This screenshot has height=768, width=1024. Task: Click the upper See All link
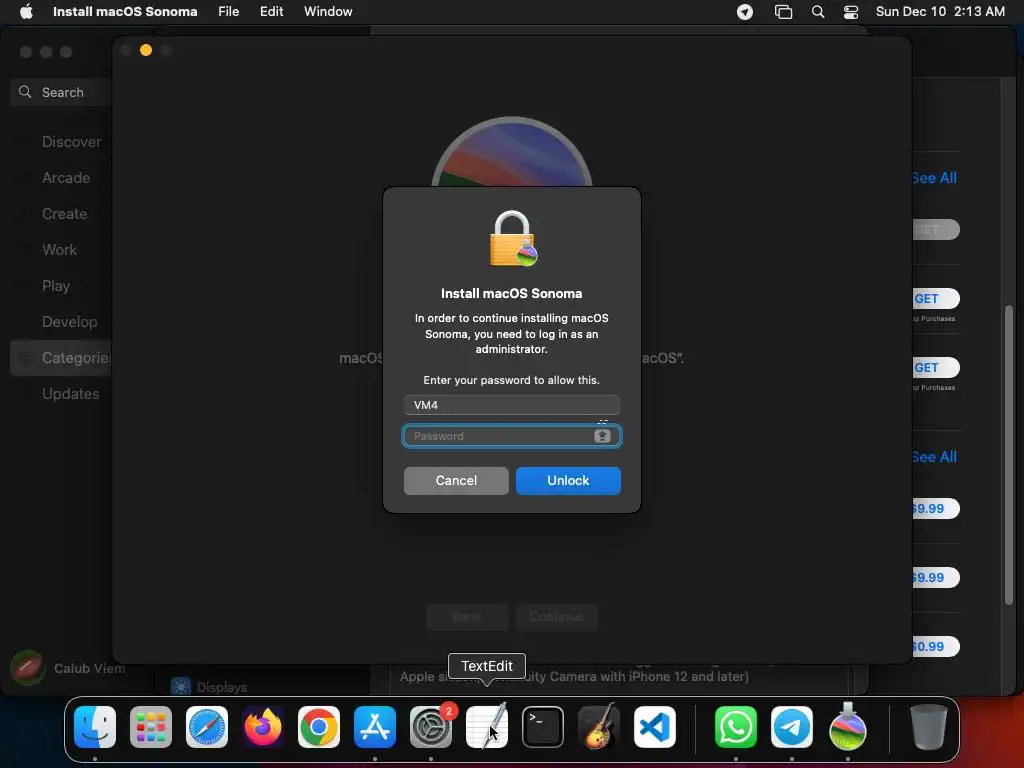pos(934,178)
